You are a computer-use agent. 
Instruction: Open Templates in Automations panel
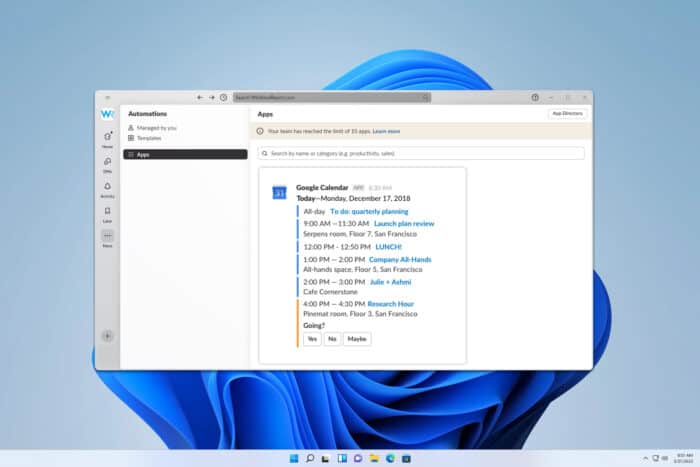(x=149, y=138)
